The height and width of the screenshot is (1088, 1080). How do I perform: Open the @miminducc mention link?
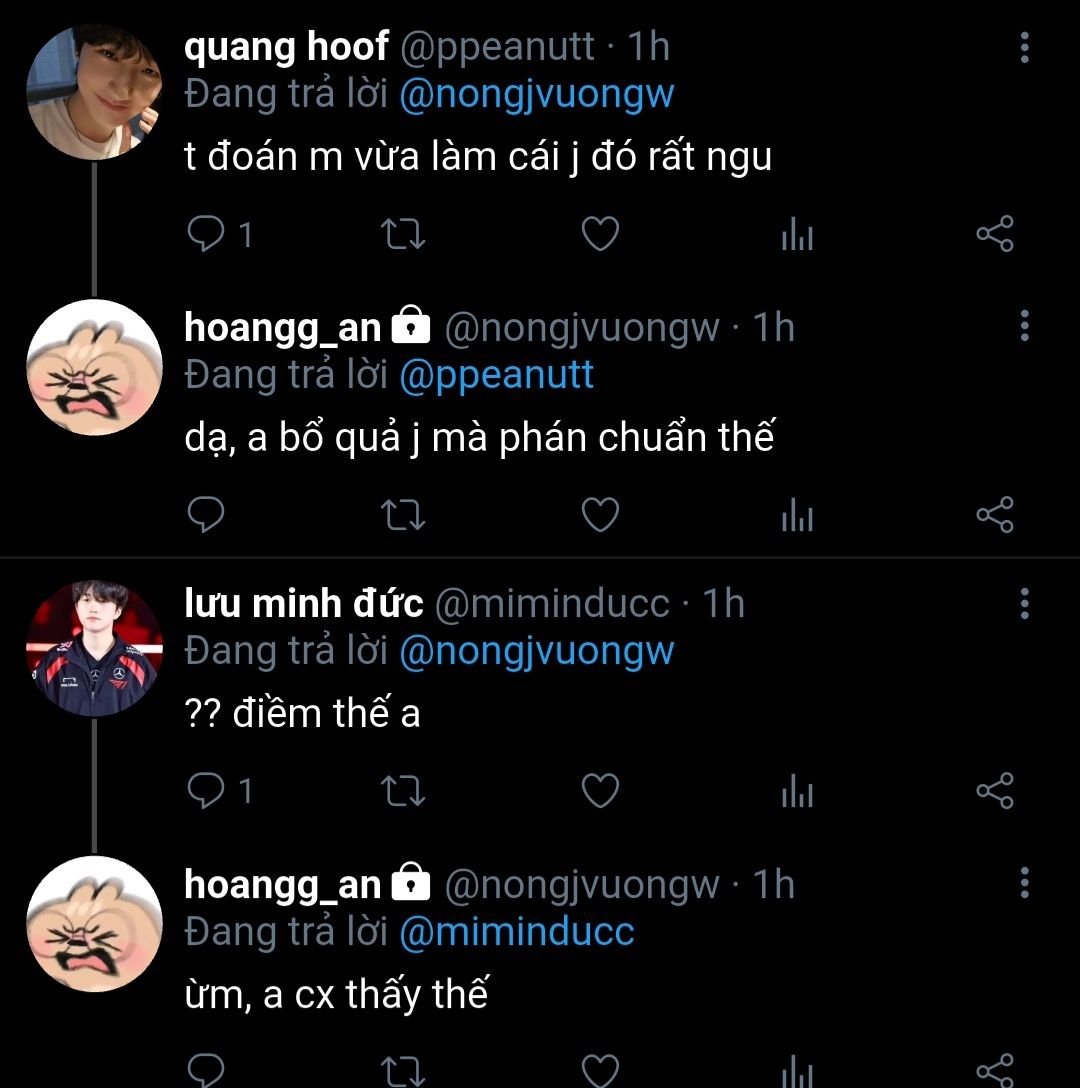516,932
